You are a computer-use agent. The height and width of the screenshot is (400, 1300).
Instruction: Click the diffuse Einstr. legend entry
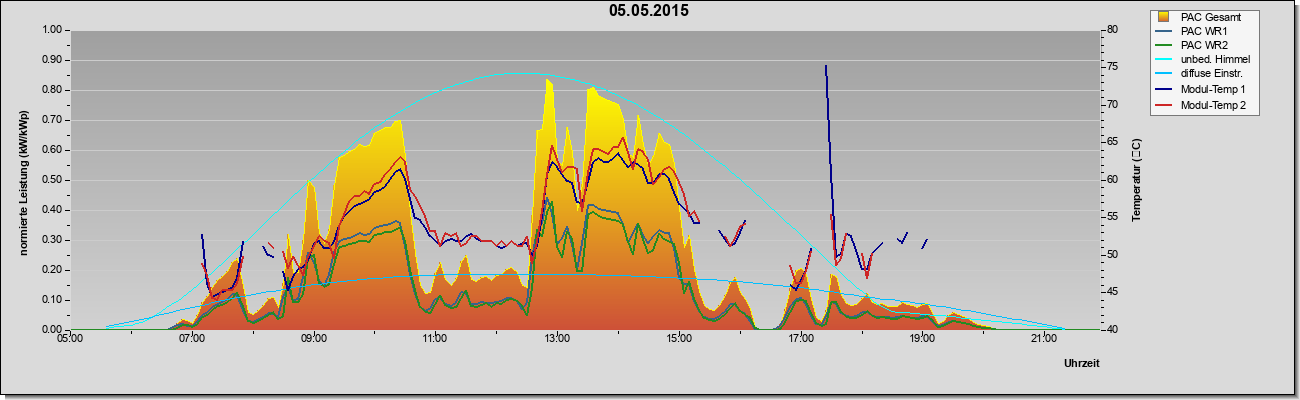pyautogui.click(x=1202, y=75)
